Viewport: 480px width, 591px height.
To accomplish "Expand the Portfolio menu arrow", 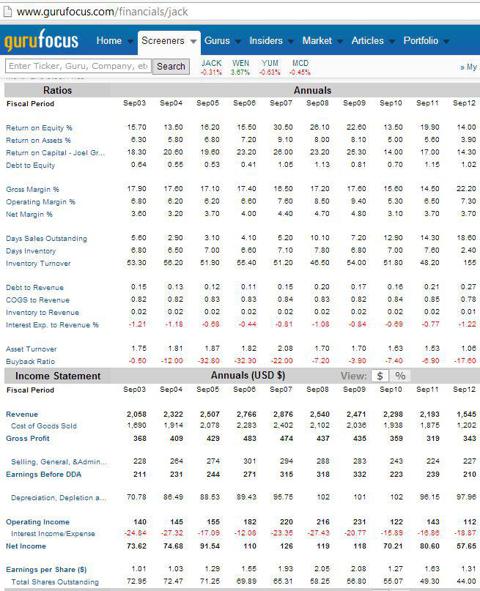I will pyautogui.click(x=446, y=41).
